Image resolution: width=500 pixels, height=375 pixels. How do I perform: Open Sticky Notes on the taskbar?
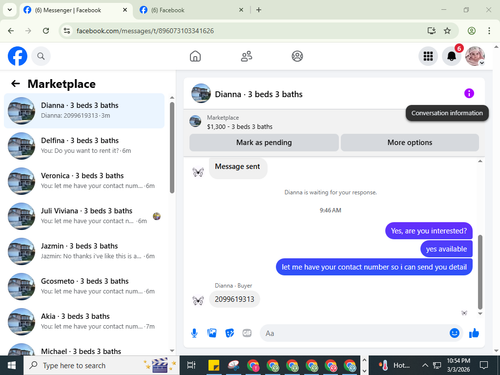(x=214, y=365)
